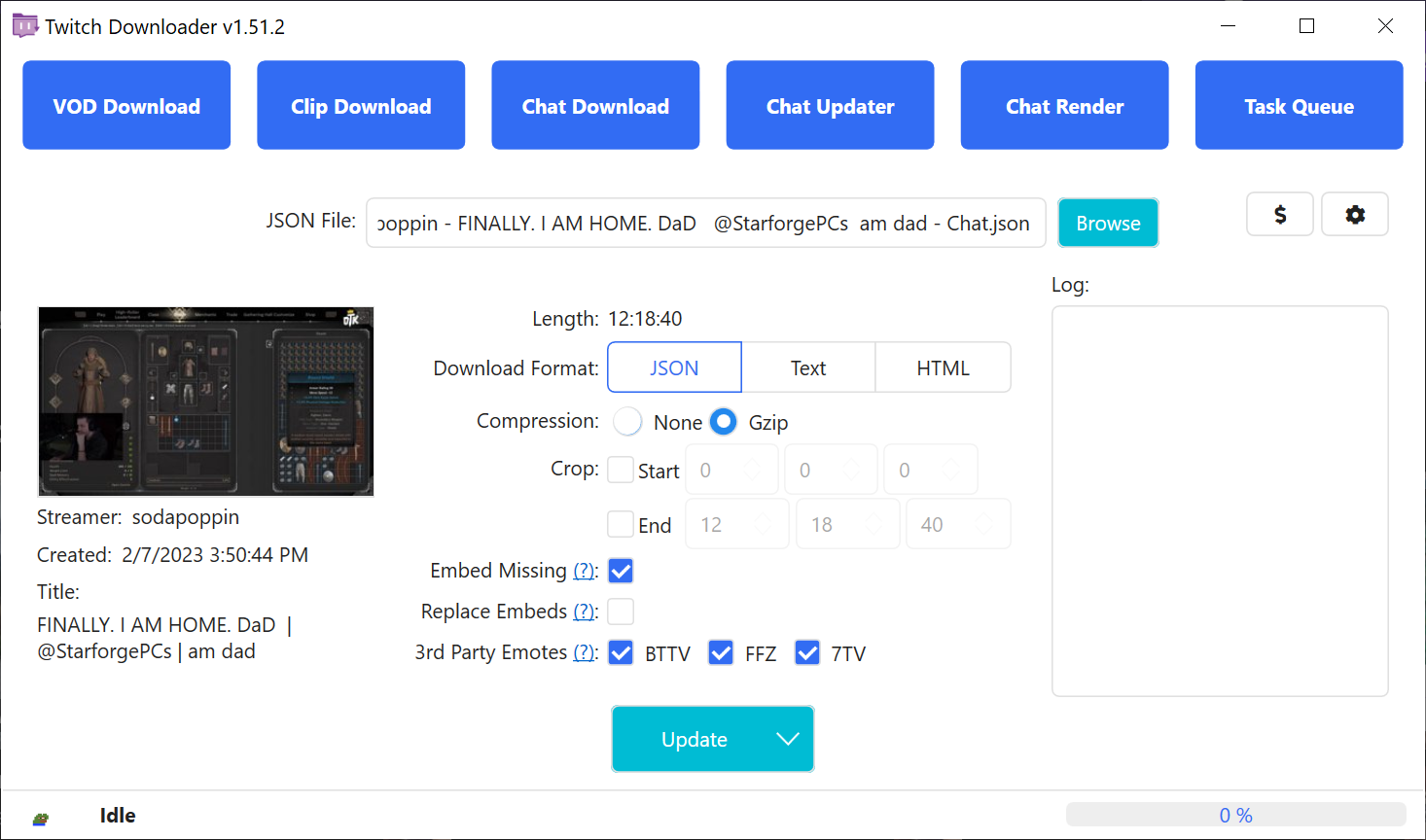Switch to the Clip Download page
The width and height of the screenshot is (1426, 840).
[361, 105]
